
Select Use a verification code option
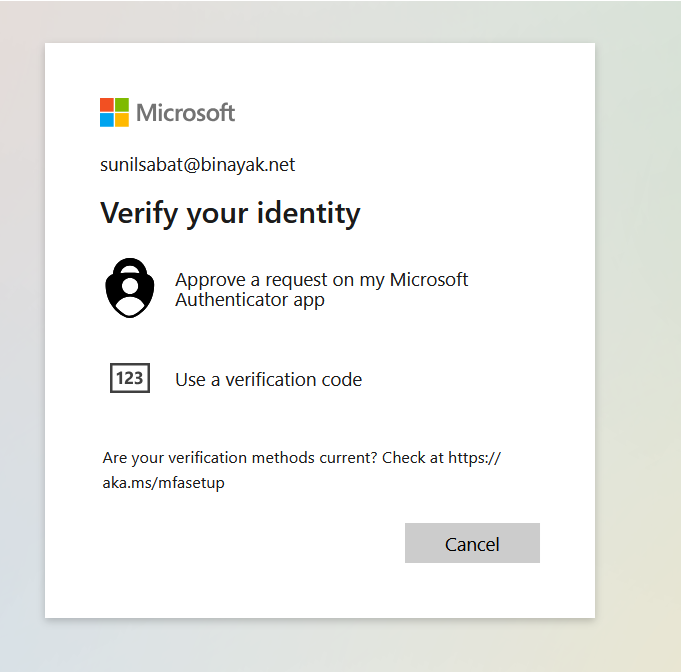tap(268, 380)
